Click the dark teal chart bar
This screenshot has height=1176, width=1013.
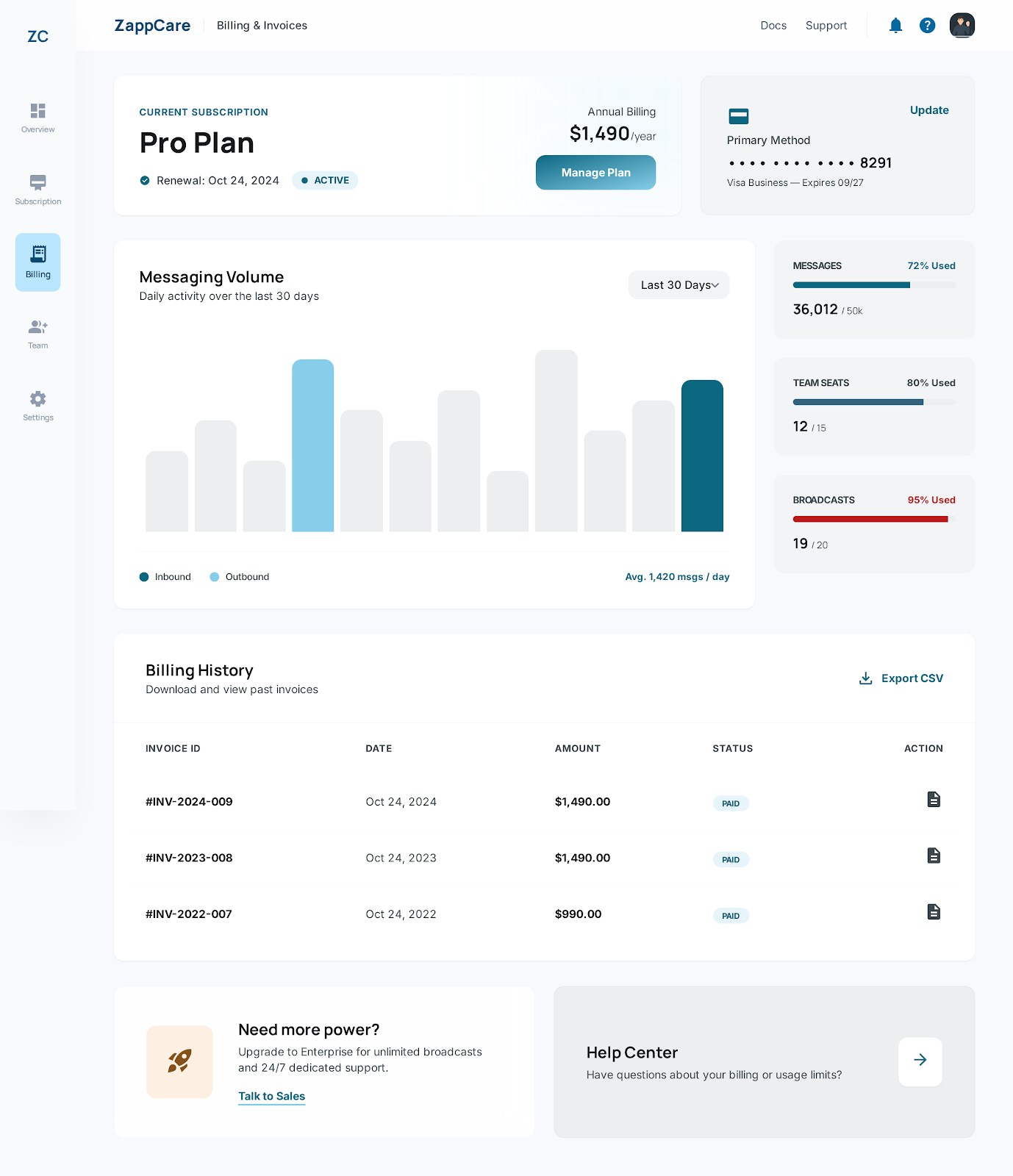pyautogui.click(x=702, y=456)
